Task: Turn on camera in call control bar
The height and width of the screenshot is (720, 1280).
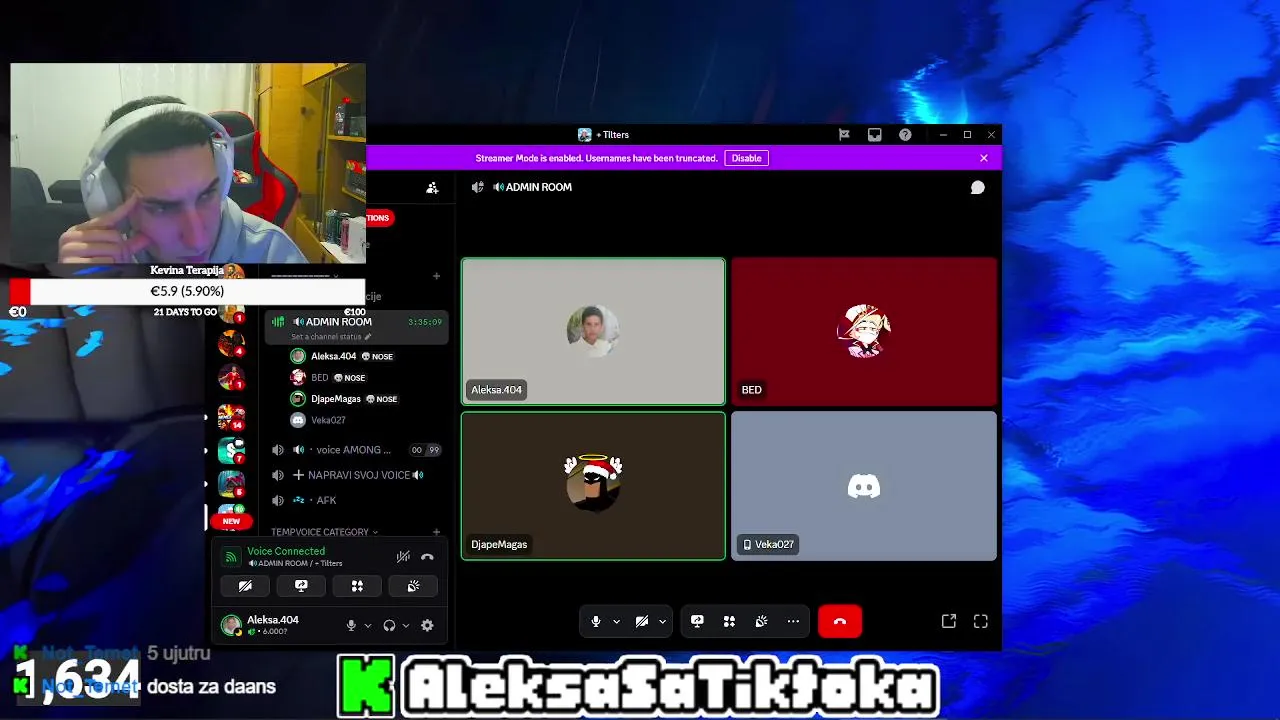Action: [x=642, y=621]
